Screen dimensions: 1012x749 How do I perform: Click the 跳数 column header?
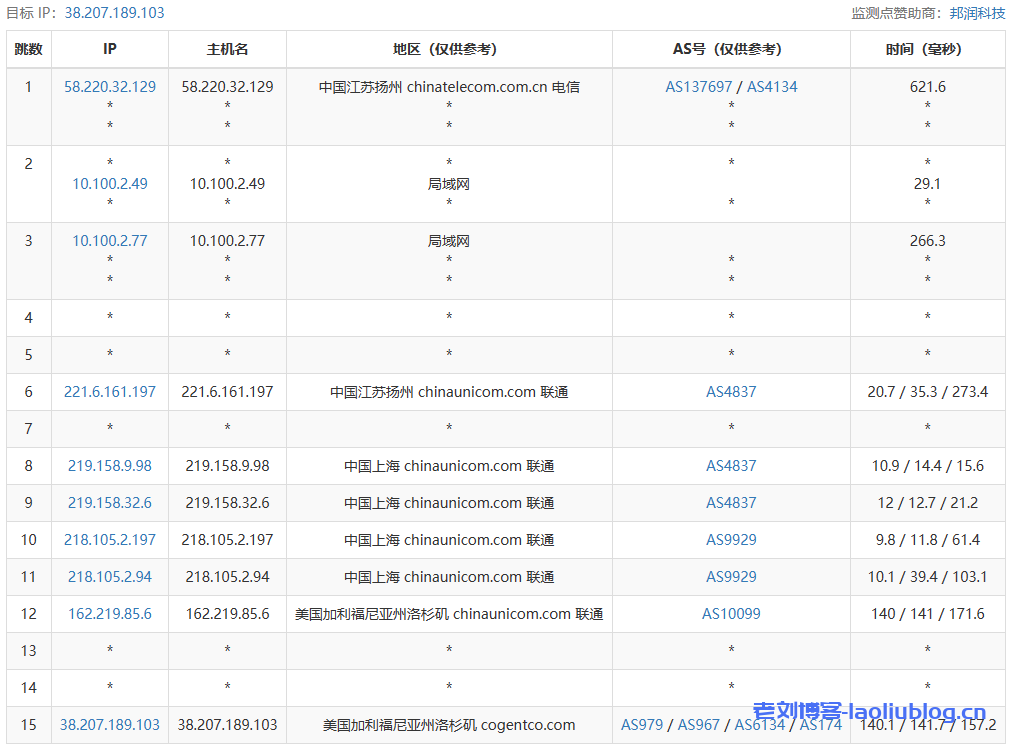pyautogui.click(x=28, y=49)
